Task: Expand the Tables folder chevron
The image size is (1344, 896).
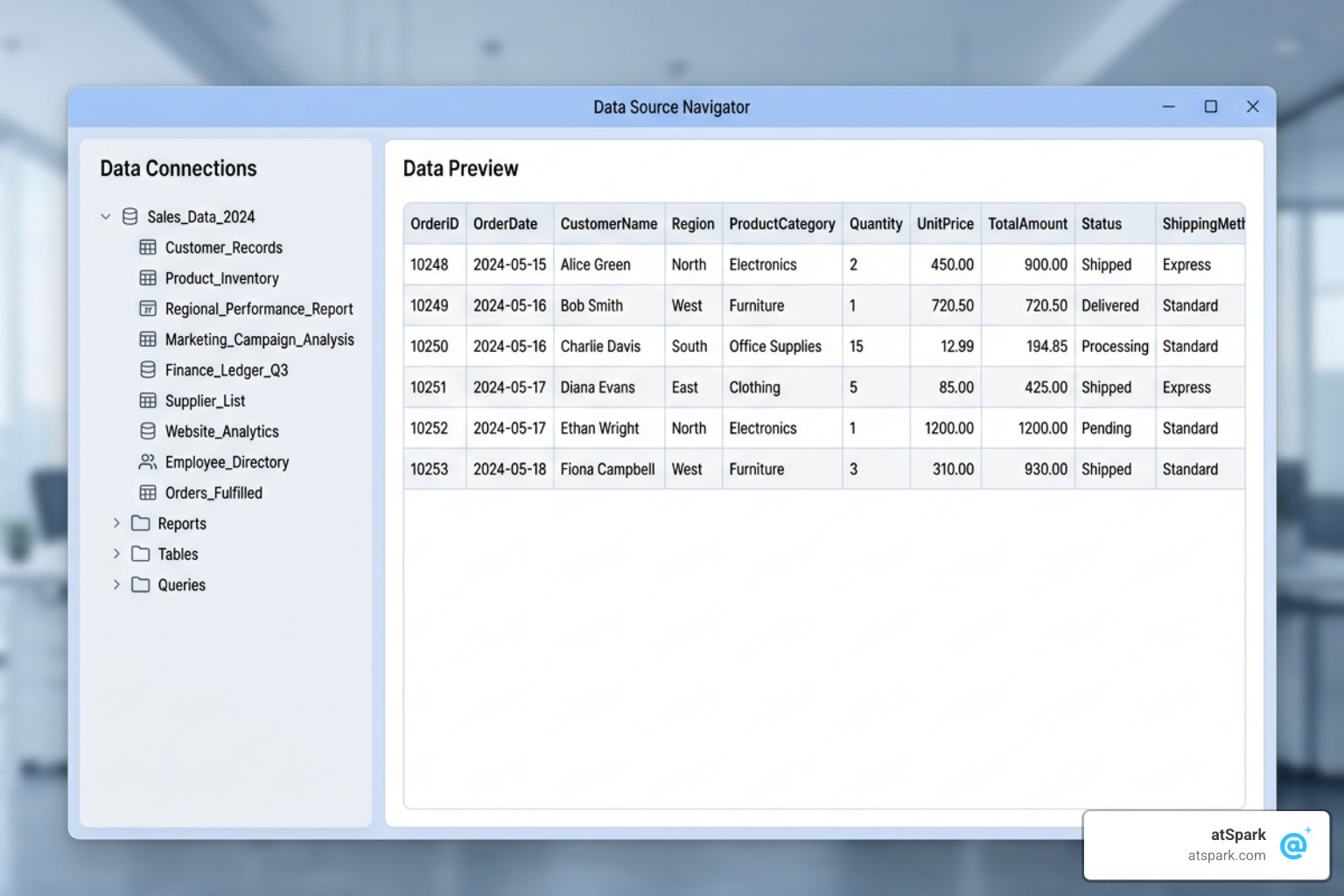Action: coord(116,554)
